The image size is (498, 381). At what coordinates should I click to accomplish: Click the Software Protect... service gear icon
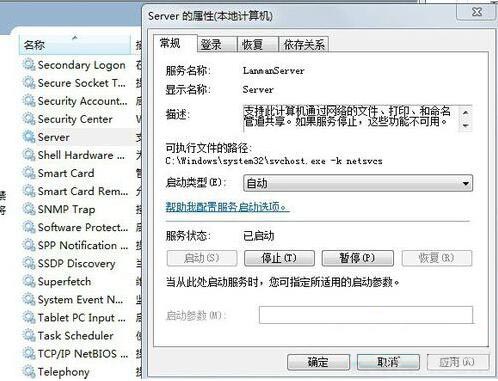(29, 227)
